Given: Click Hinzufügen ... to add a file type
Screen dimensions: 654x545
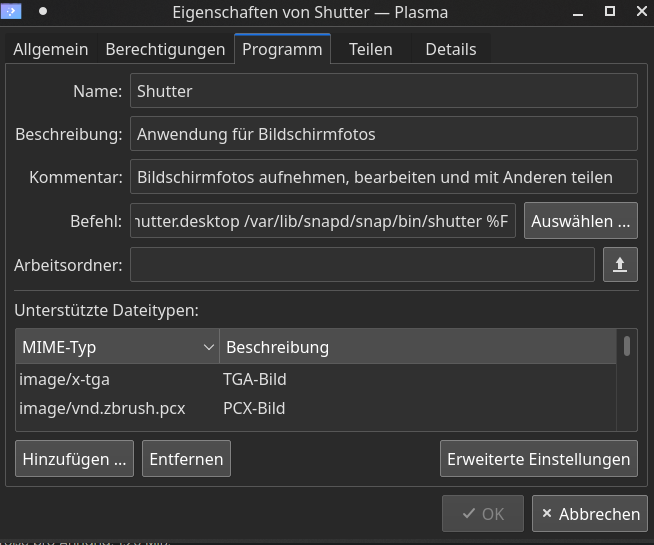Looking at the screenshot, I should pyautogui.click(x=75, y=459).
